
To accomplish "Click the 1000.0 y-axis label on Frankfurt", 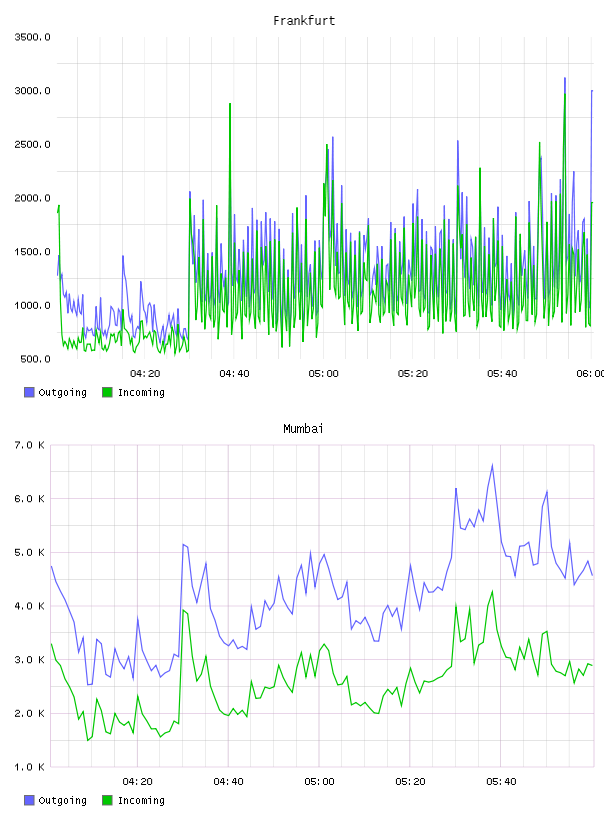I will pyautogui.click(x=32, y=305).
